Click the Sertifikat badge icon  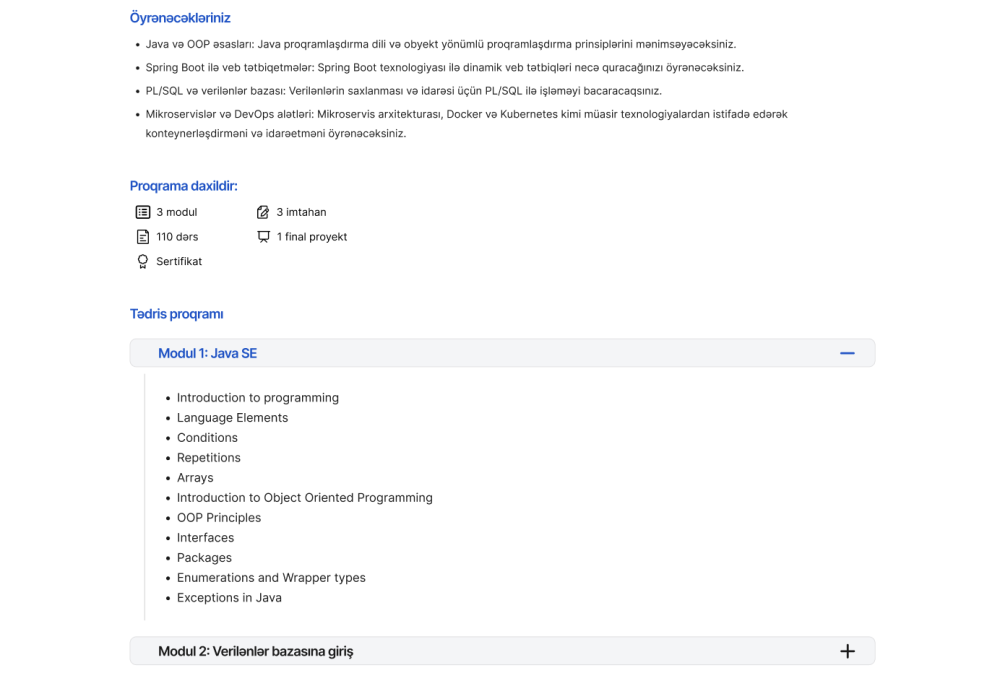[x=142, y=261]
